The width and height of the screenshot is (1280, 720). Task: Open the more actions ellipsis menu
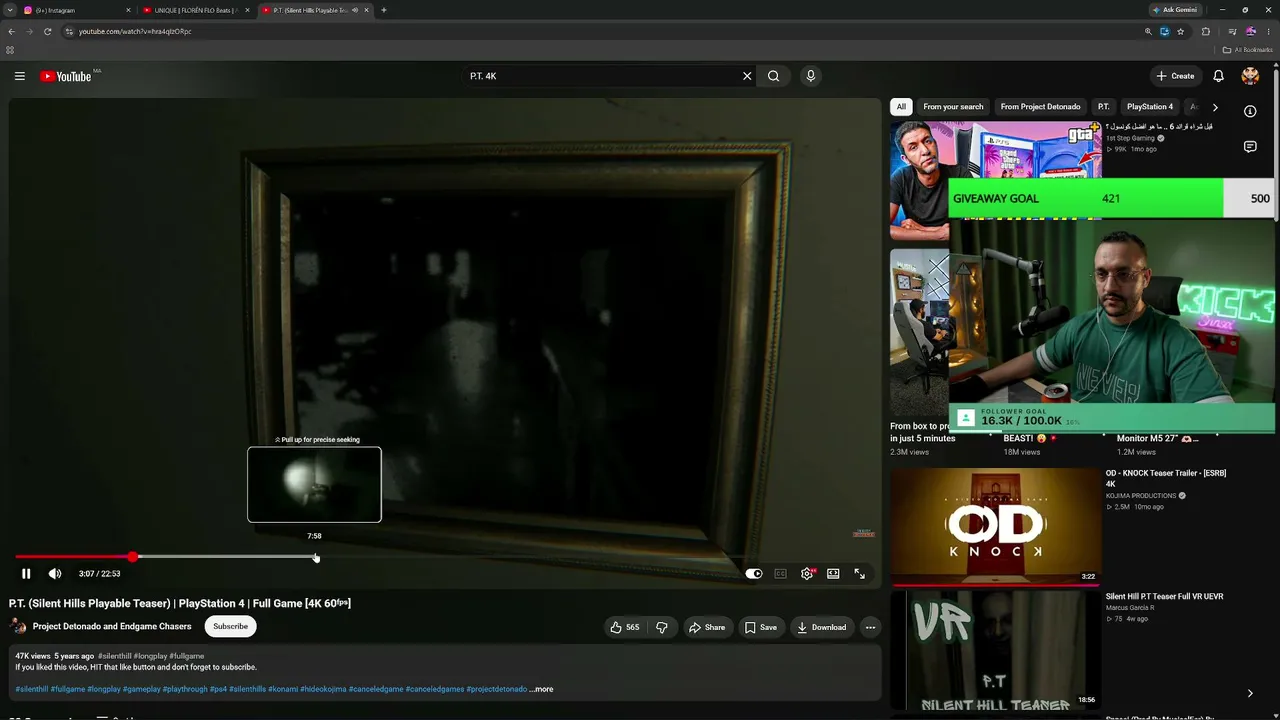(x=870, y=627)
